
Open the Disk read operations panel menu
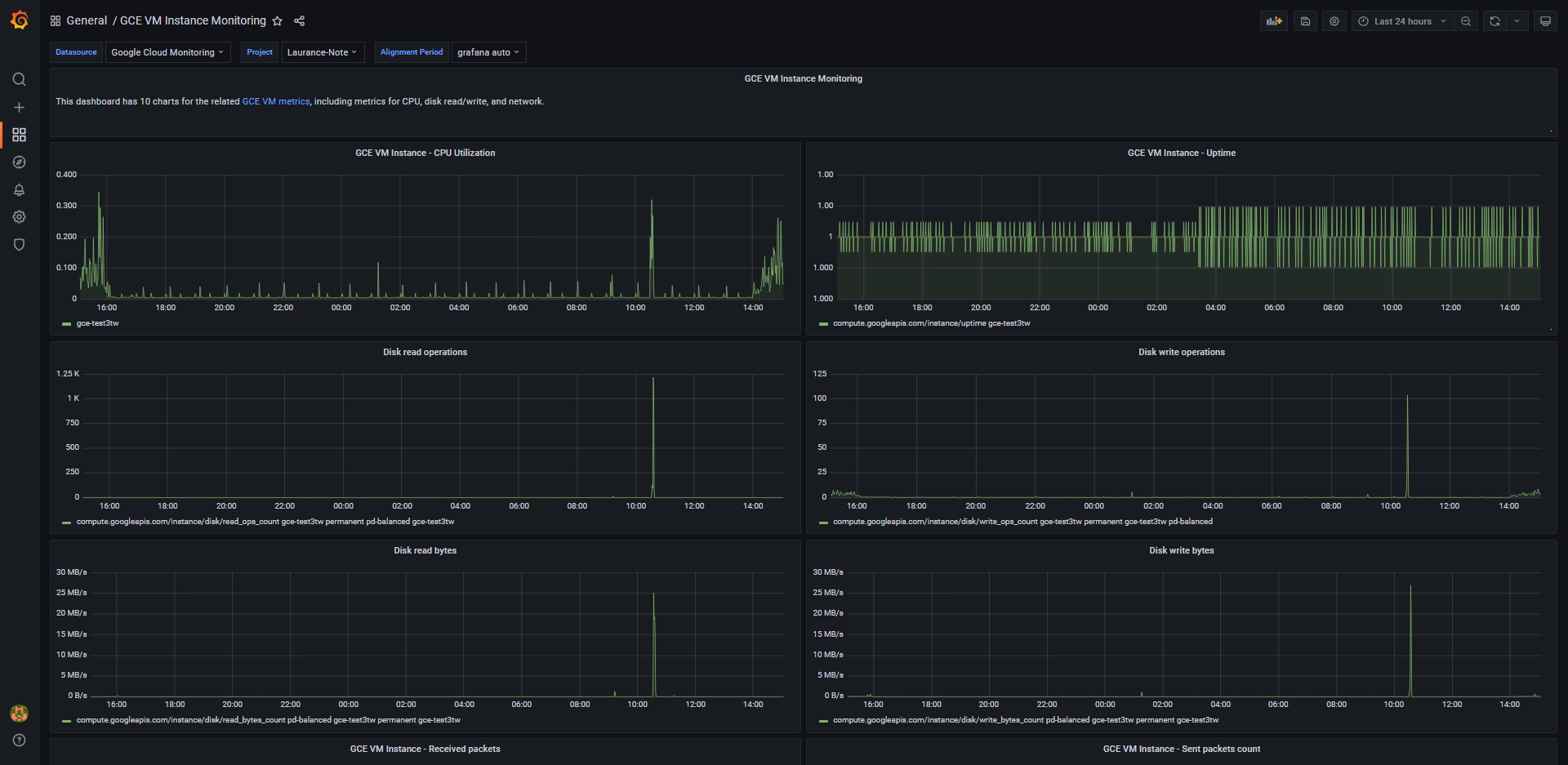coord(425,352)
